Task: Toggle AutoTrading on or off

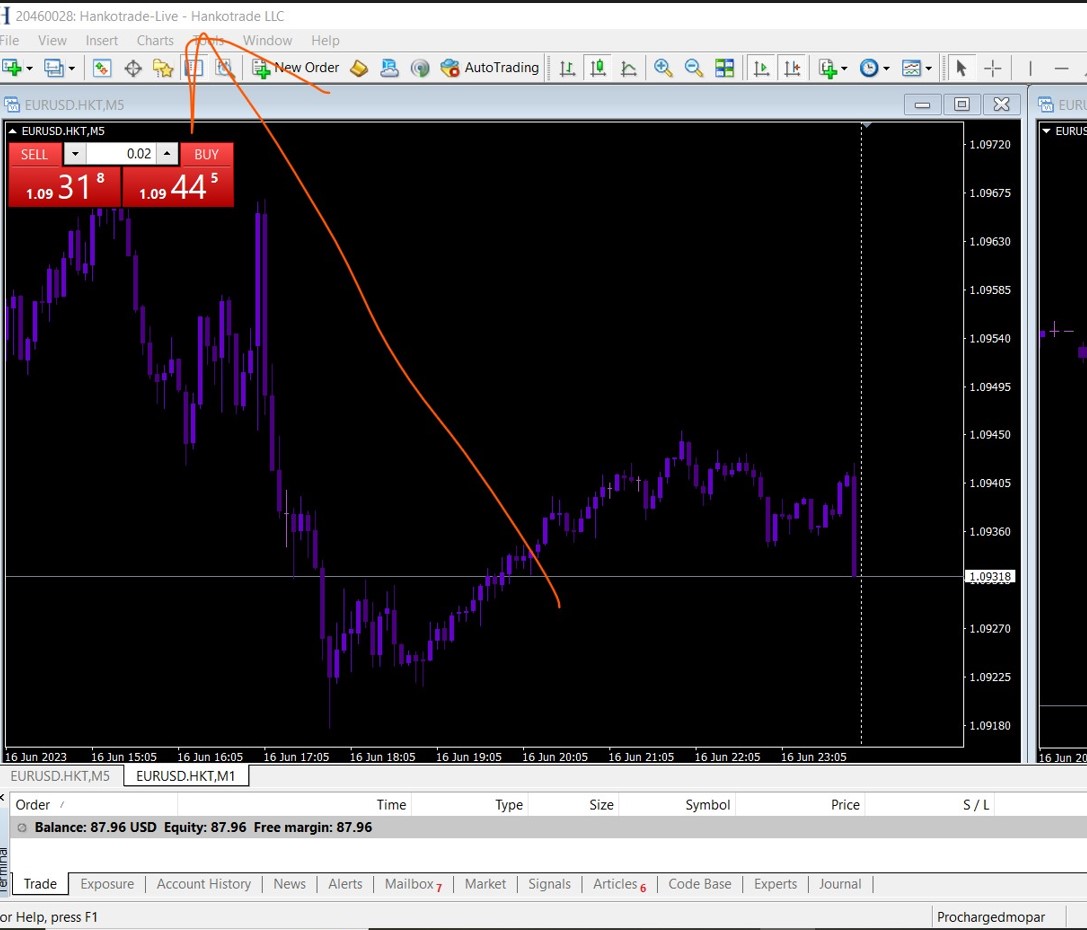Action: 489,68
